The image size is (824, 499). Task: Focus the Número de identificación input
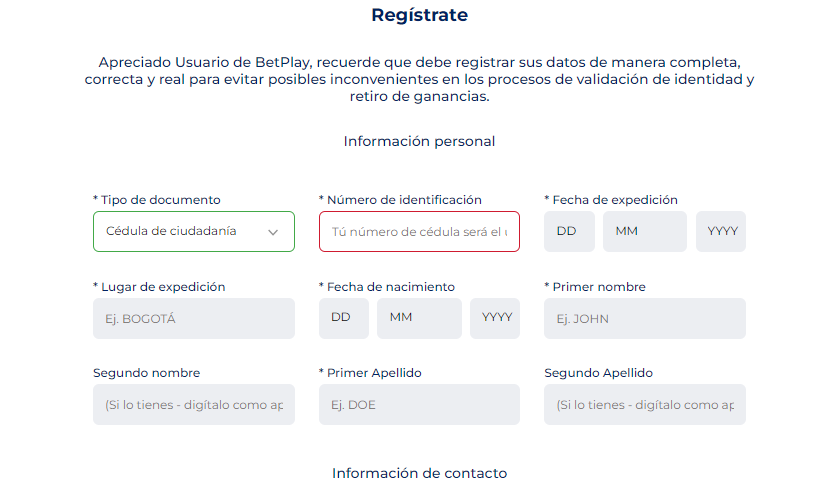tap(419, 231)
